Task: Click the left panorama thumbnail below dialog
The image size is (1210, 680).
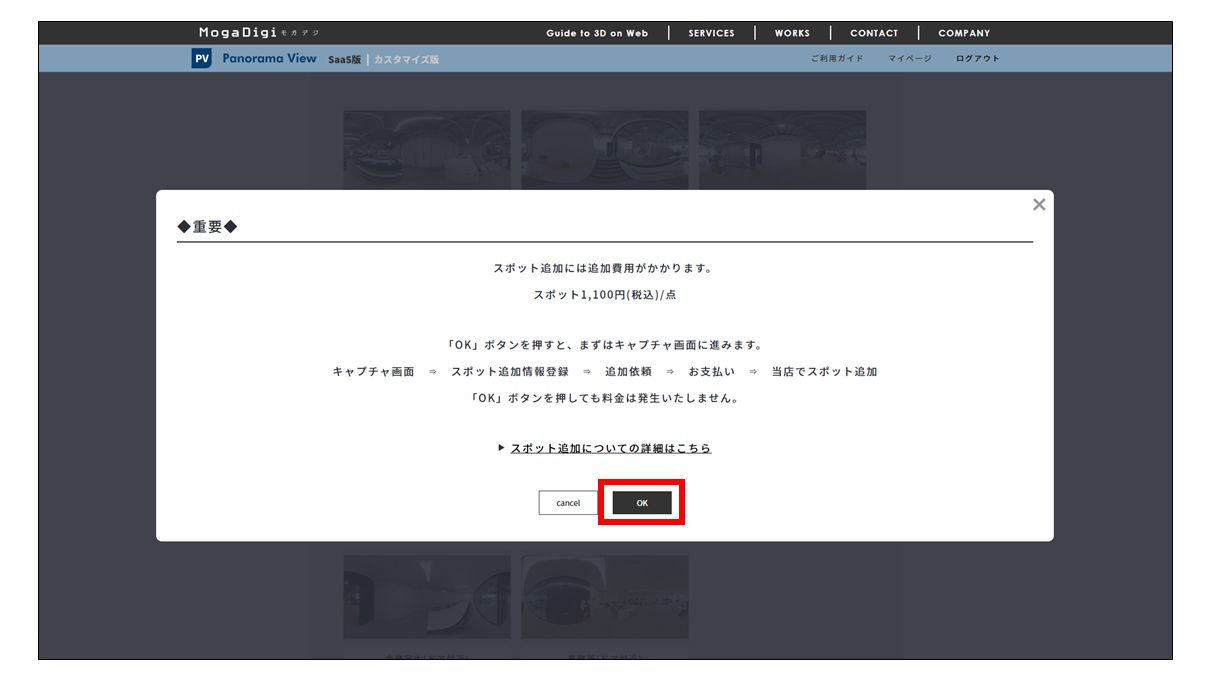Action: click(427, 597)
